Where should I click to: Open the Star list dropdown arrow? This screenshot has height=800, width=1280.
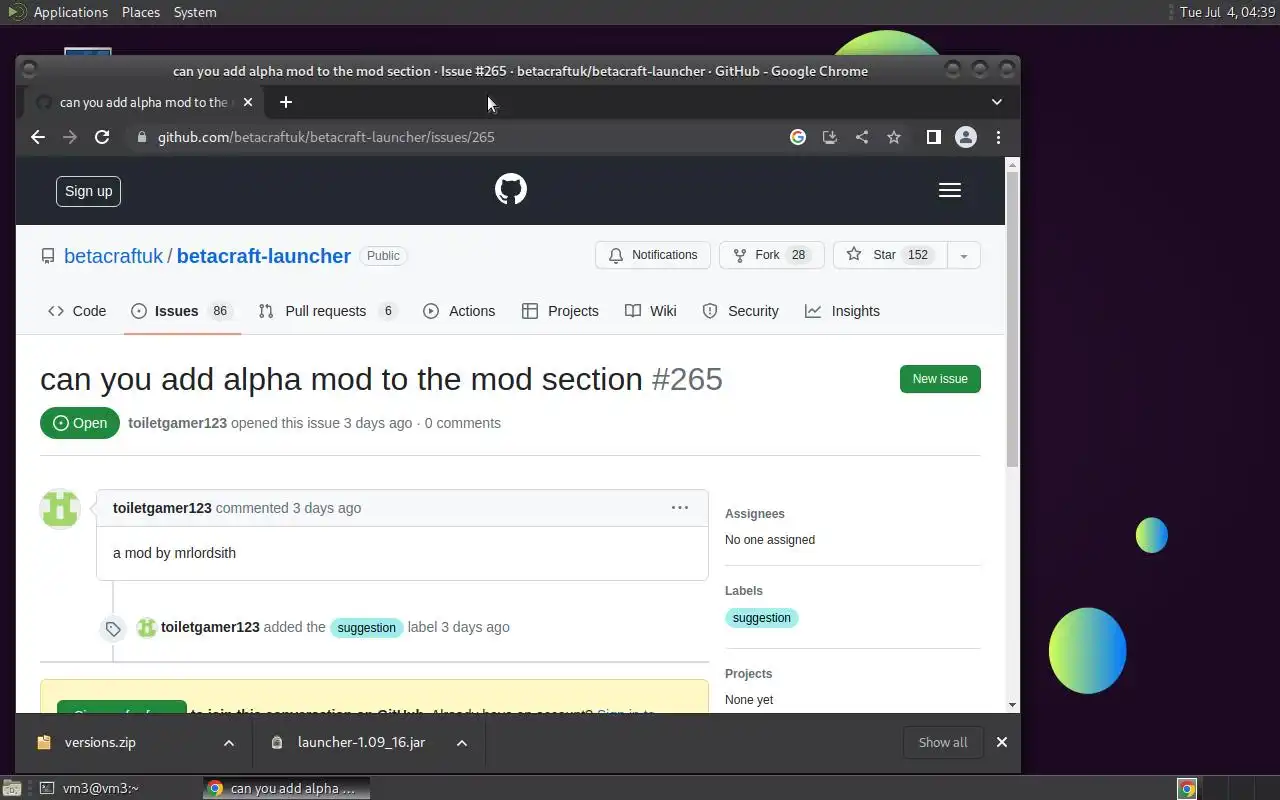pyautogui.click(x=964, y=256)
